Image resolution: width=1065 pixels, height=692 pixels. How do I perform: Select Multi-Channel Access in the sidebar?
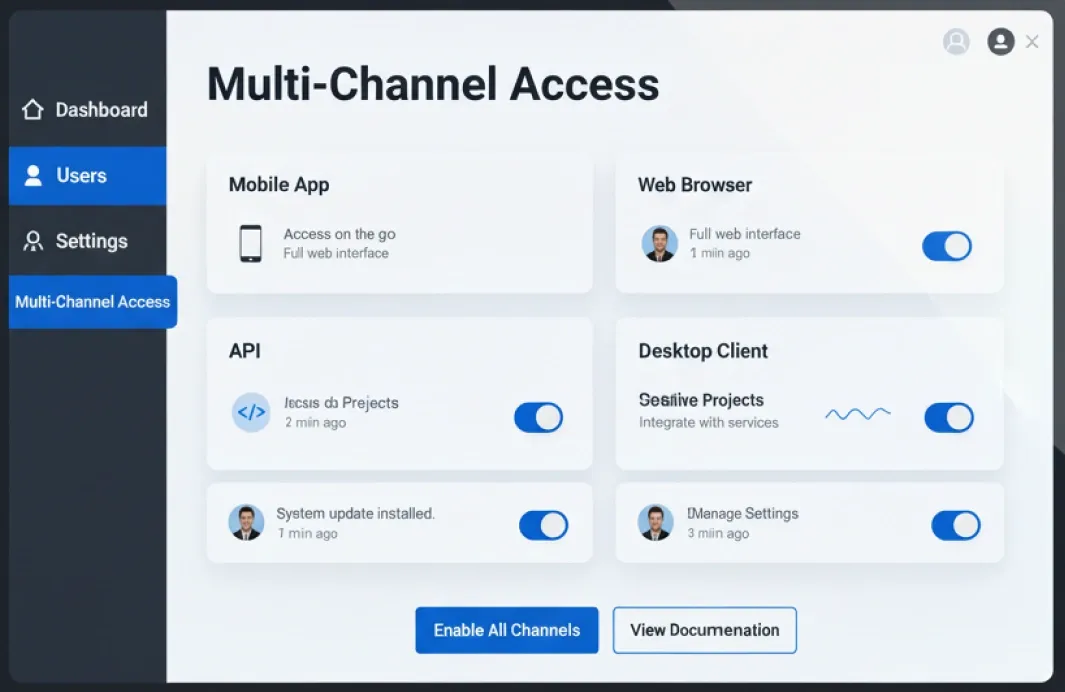(x=92, y=302)
